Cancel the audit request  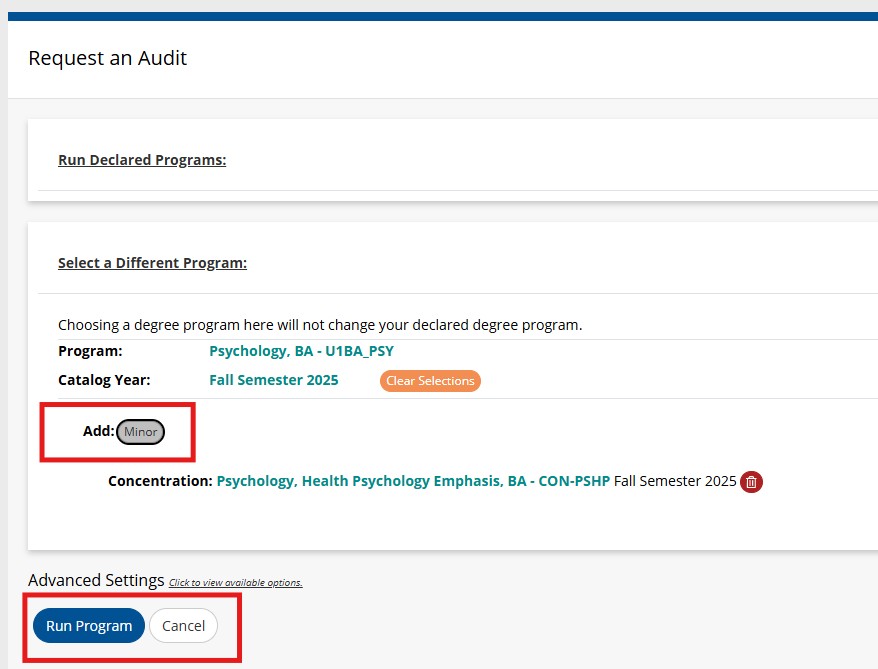coord(183,625)
